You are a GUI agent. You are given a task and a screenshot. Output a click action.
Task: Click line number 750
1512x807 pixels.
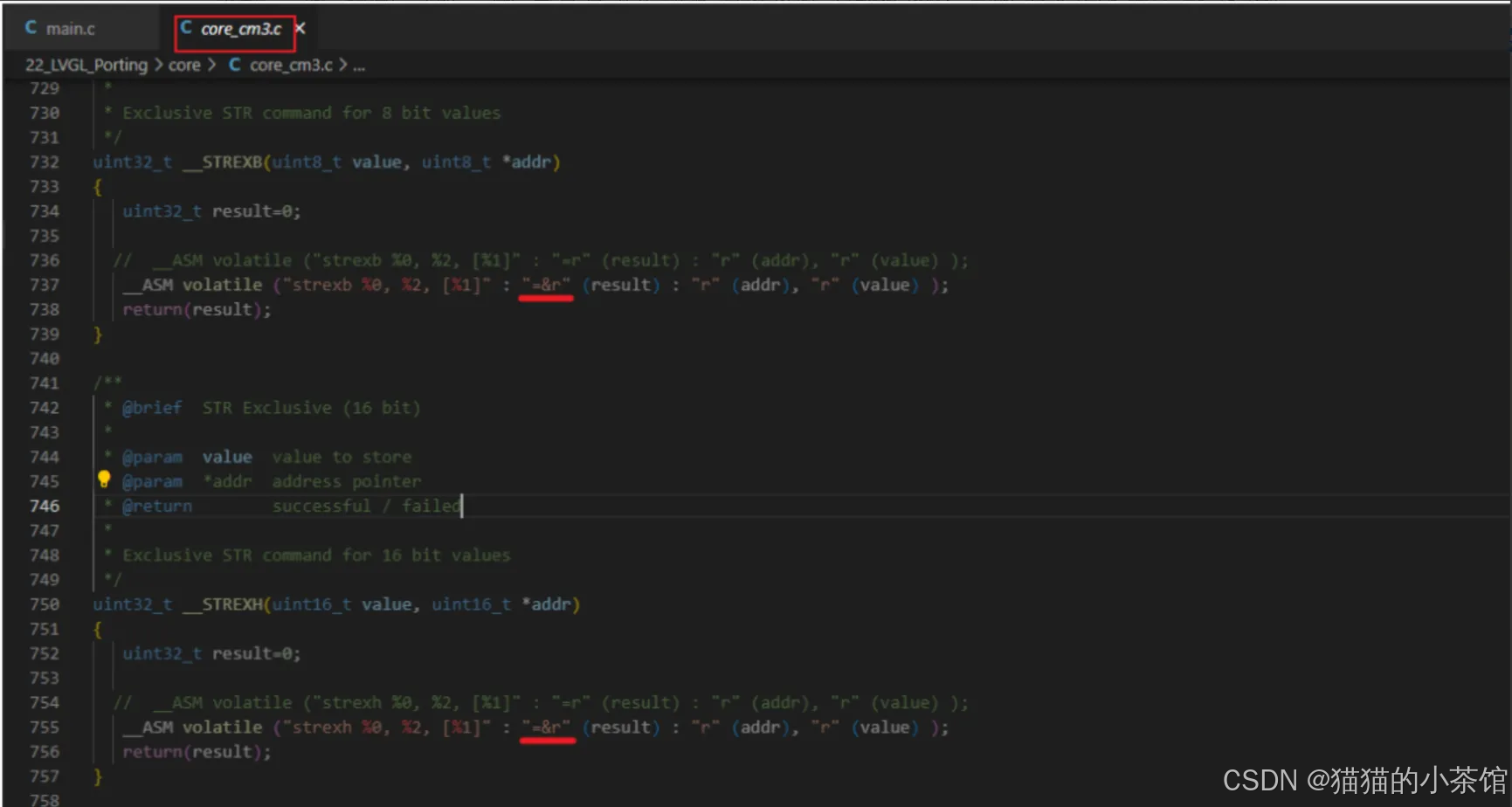point(45,604)
